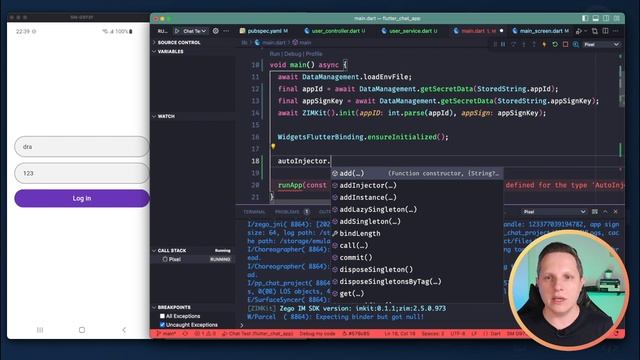Tap the Log in button in emulator
This screenshot has height=360, width=640.
(82, 198)
